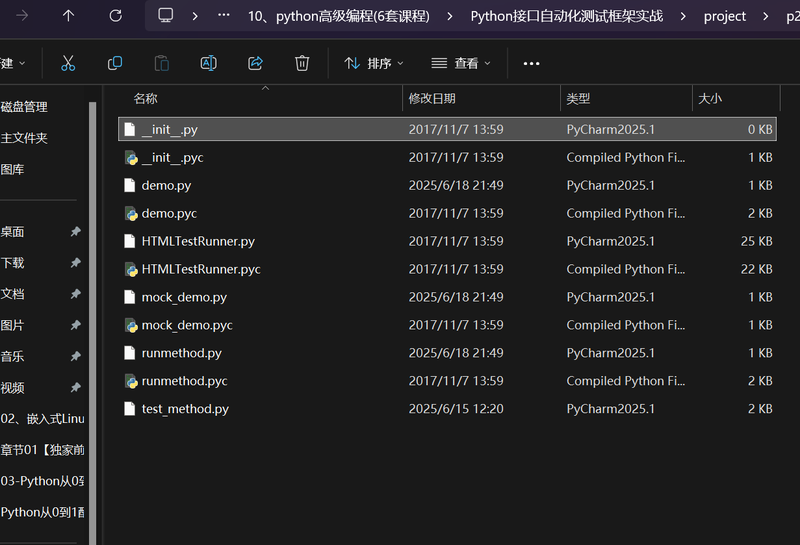Toggle the pin beside 下载
The image size is (800, 545).
point(75,263)
